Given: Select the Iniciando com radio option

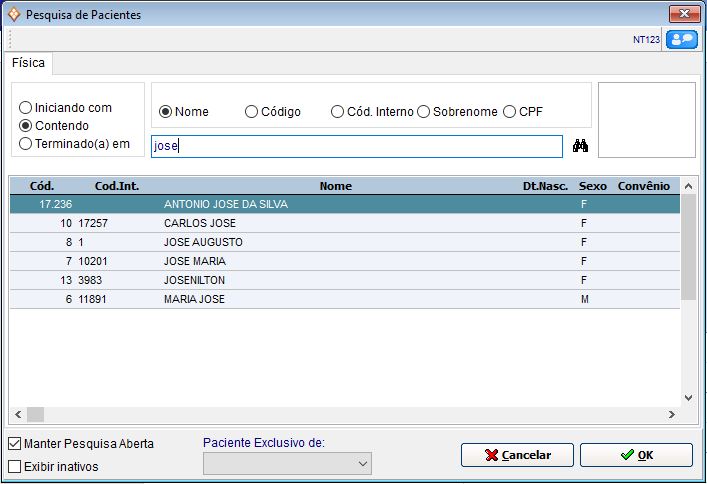Looking at the screenshot, I should pyautogui.click(x=26, y=108).
